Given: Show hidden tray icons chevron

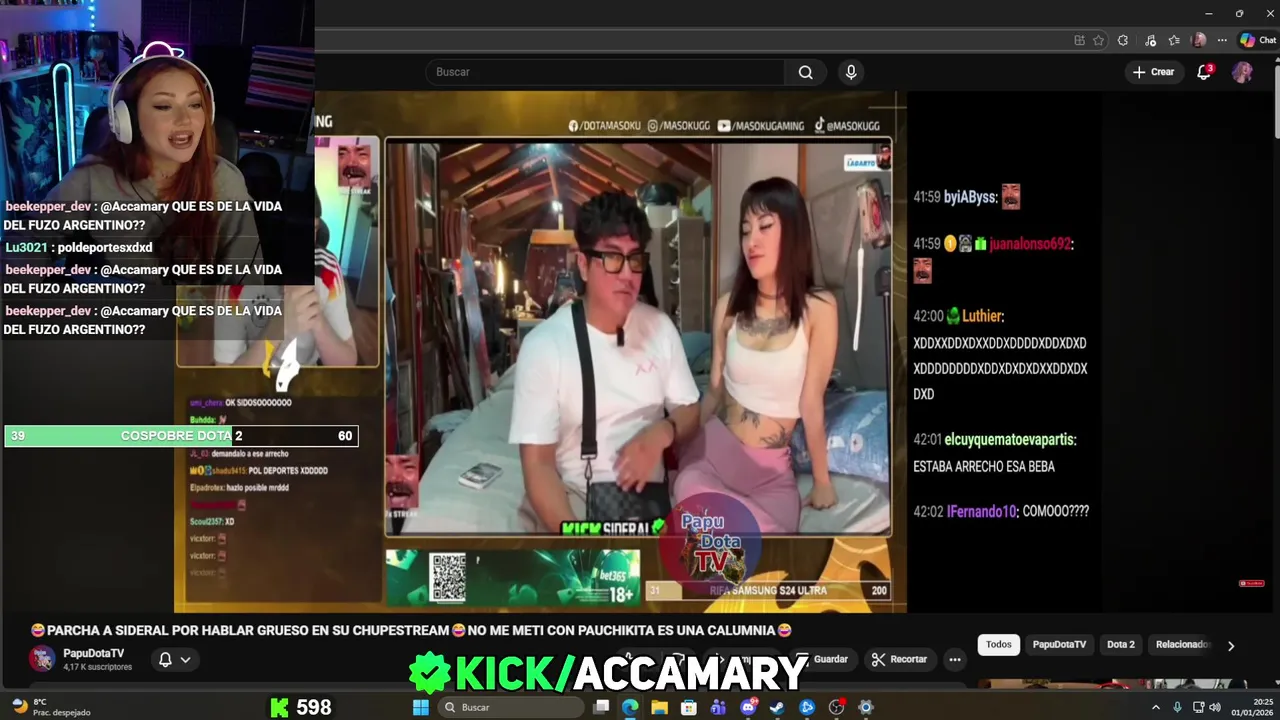Looking at the screenshot, I should pos(1155,707).
